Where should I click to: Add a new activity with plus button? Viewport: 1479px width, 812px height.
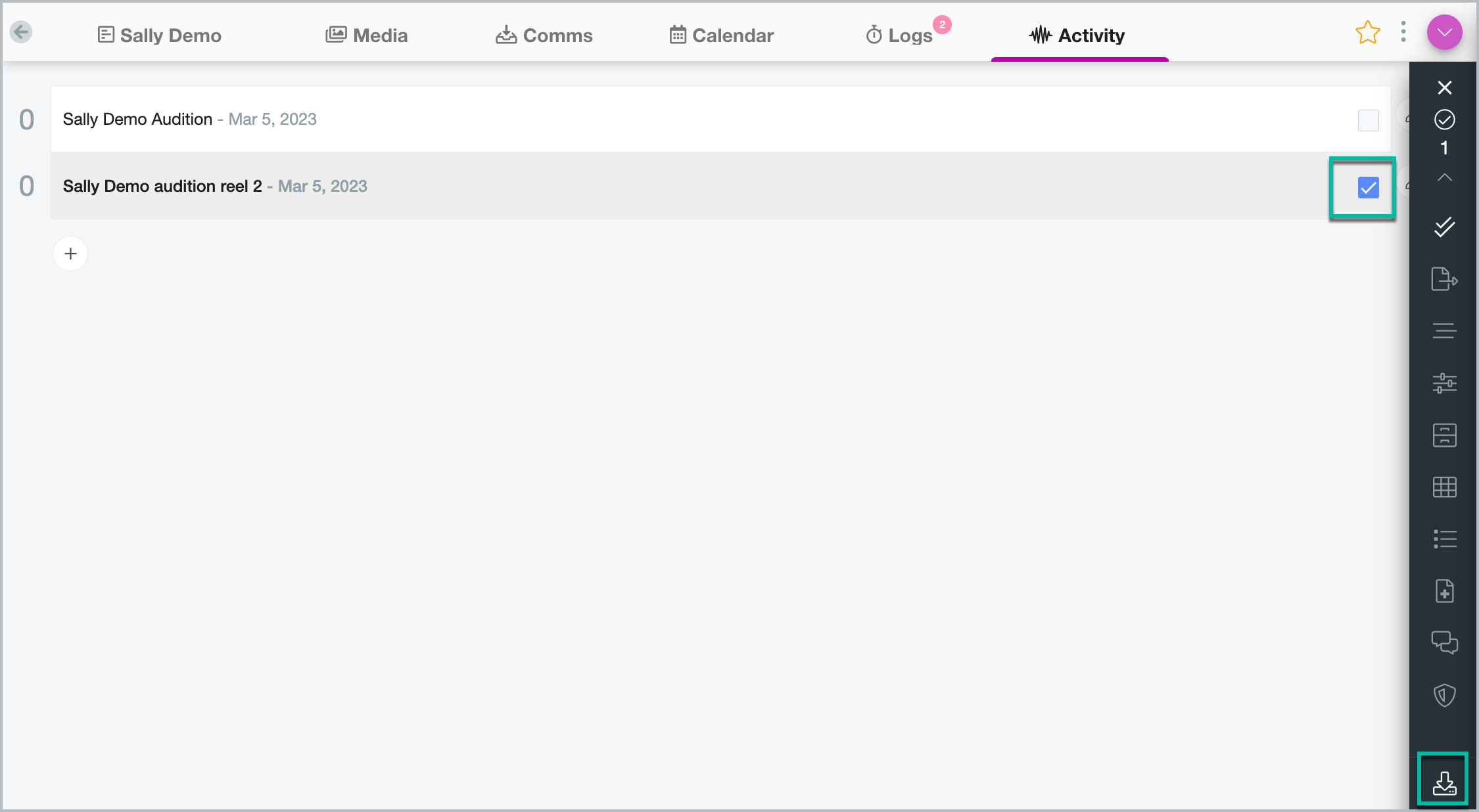click(70, 254)
